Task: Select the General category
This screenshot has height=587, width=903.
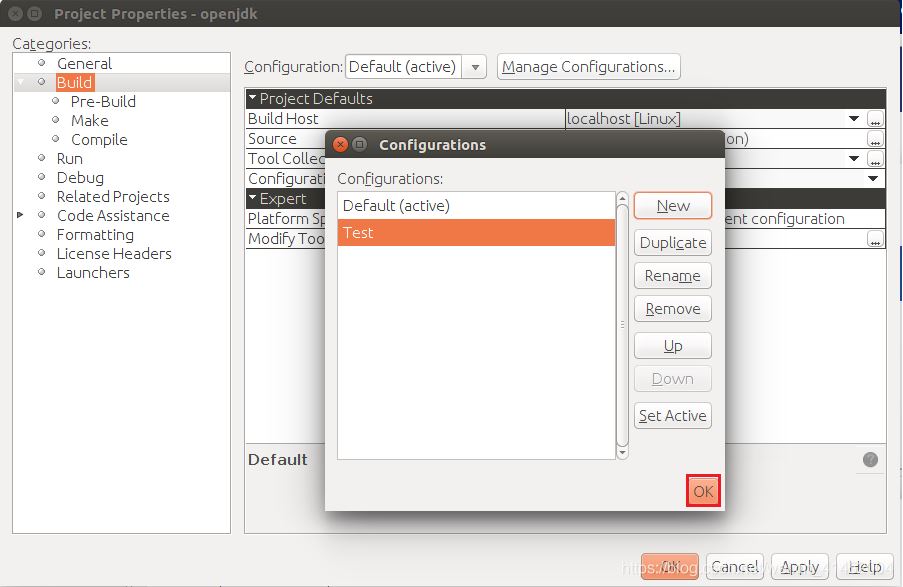Action: coord(84,64)
